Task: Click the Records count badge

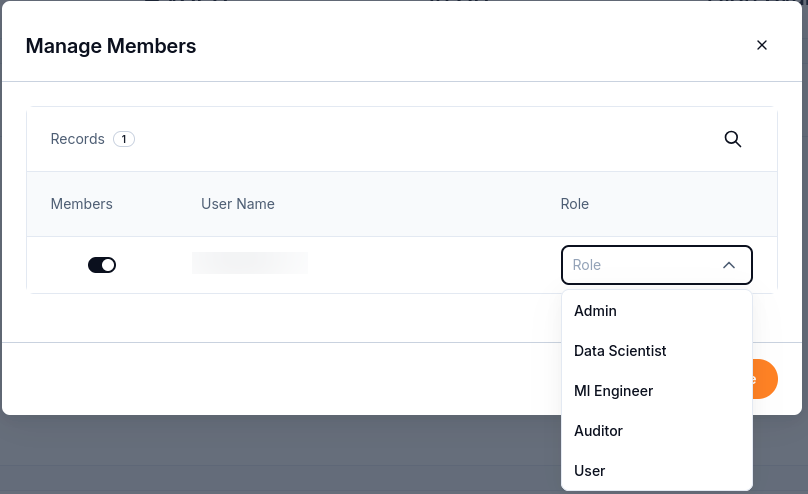Action: point(124,139)
